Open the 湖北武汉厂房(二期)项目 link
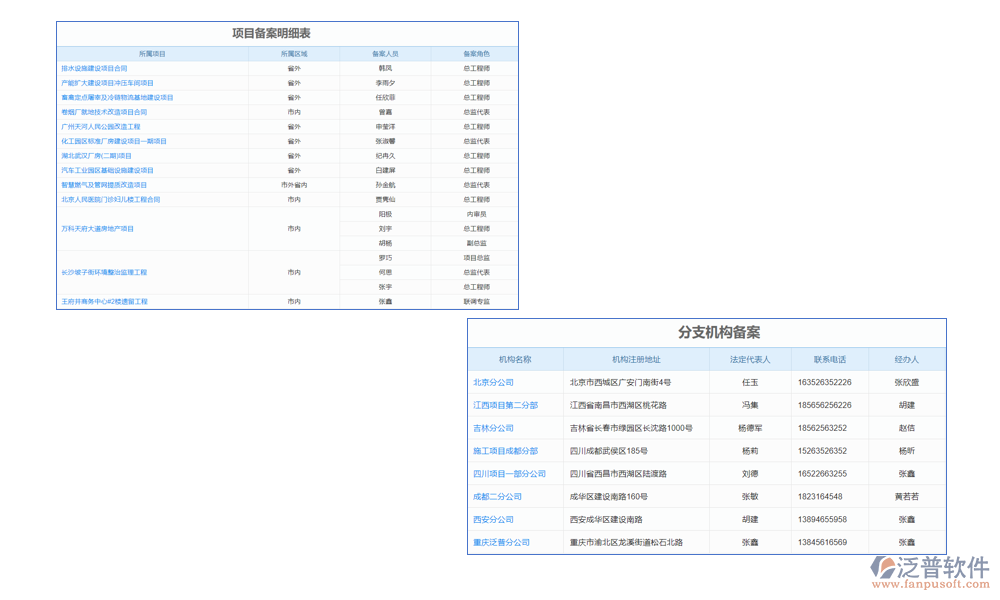Image resolution: width=1000 pixels, height=600 pixels. point(95,155)
